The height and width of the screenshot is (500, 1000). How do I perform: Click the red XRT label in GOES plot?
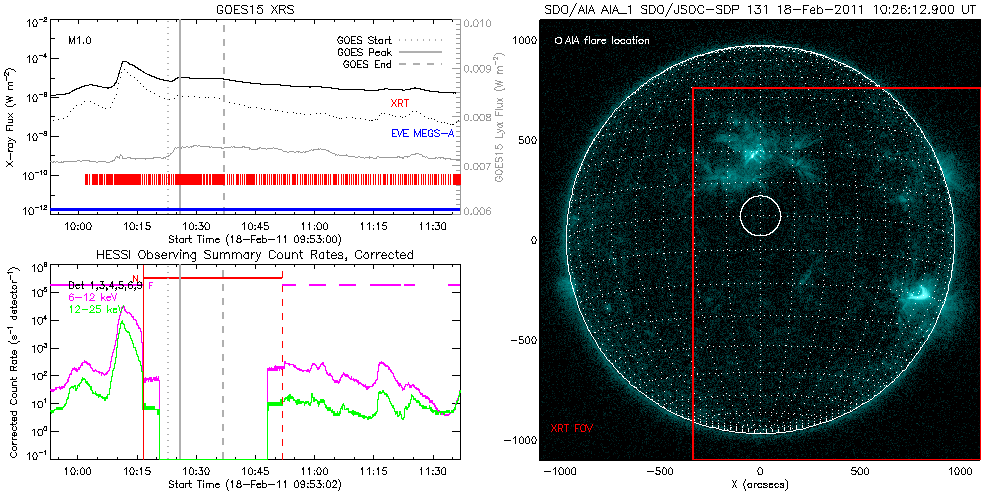coord(400,103)
